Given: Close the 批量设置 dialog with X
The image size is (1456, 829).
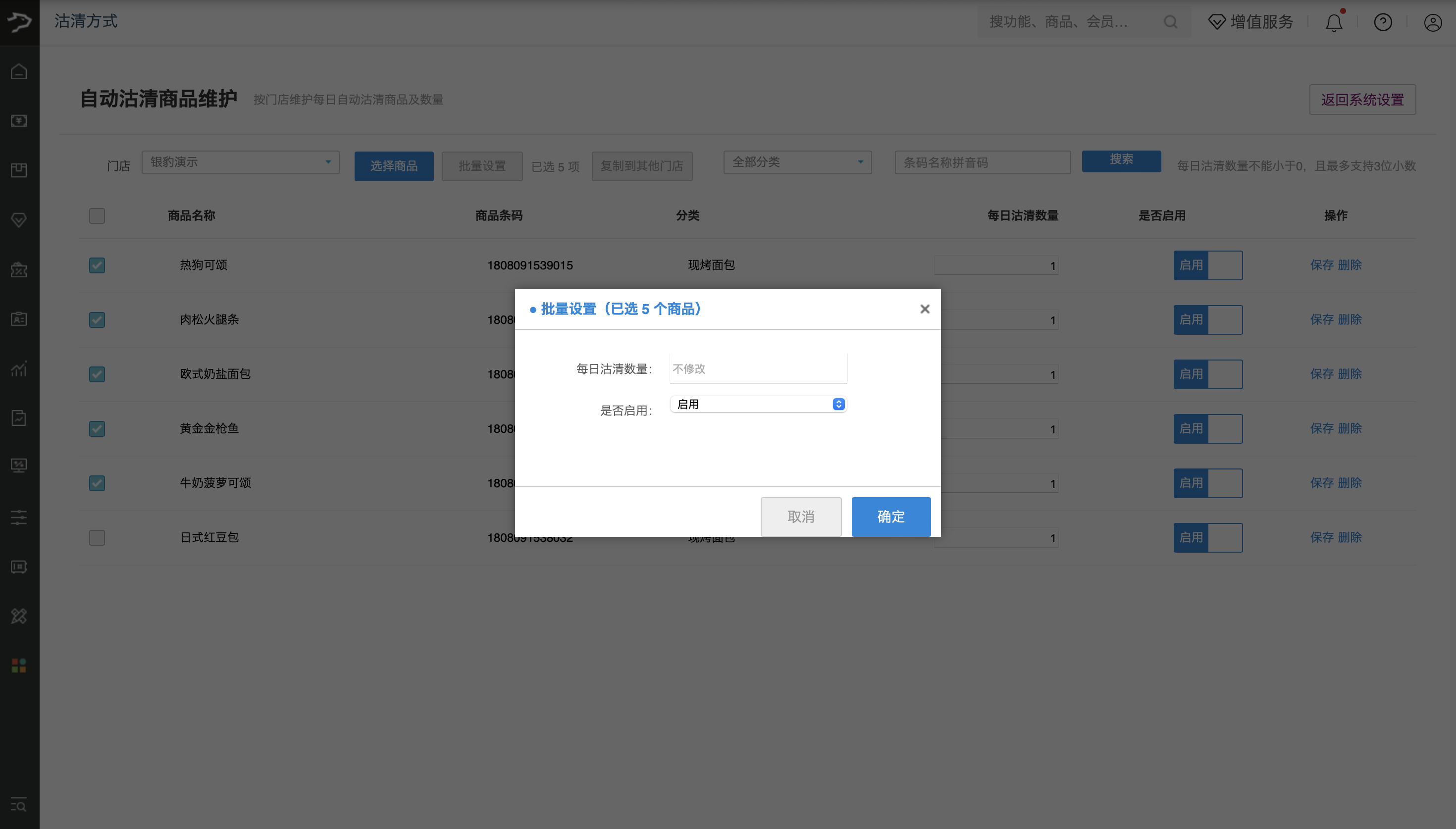Looking at the screenshot, I should [925, 309].
